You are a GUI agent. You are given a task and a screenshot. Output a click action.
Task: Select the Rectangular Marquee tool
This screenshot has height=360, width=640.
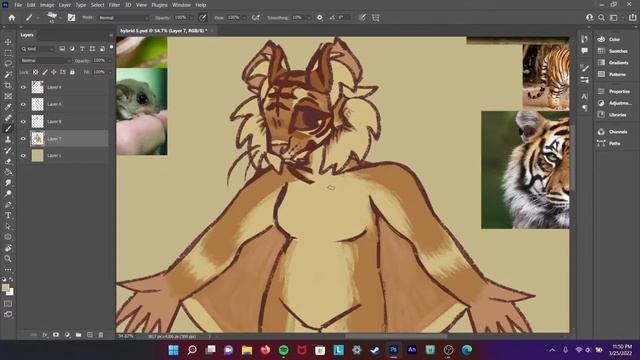[8, 53]
